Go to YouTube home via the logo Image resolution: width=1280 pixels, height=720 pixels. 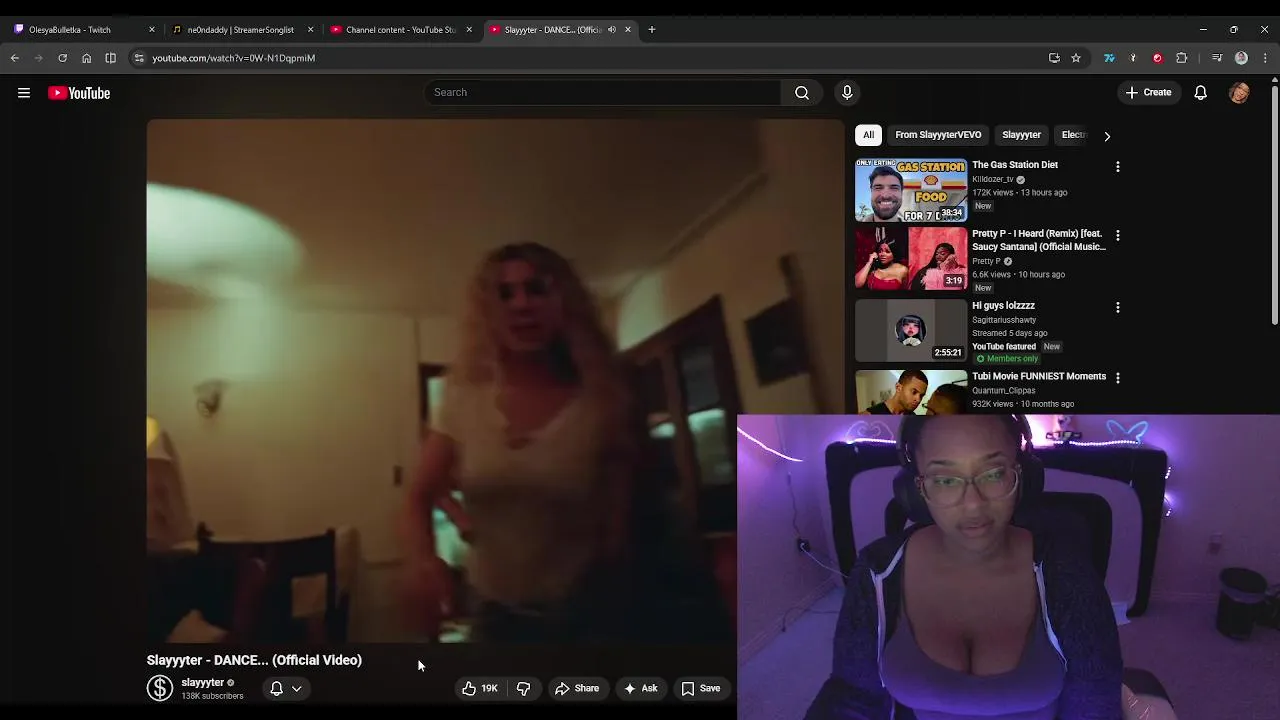(x=79, y=93)
